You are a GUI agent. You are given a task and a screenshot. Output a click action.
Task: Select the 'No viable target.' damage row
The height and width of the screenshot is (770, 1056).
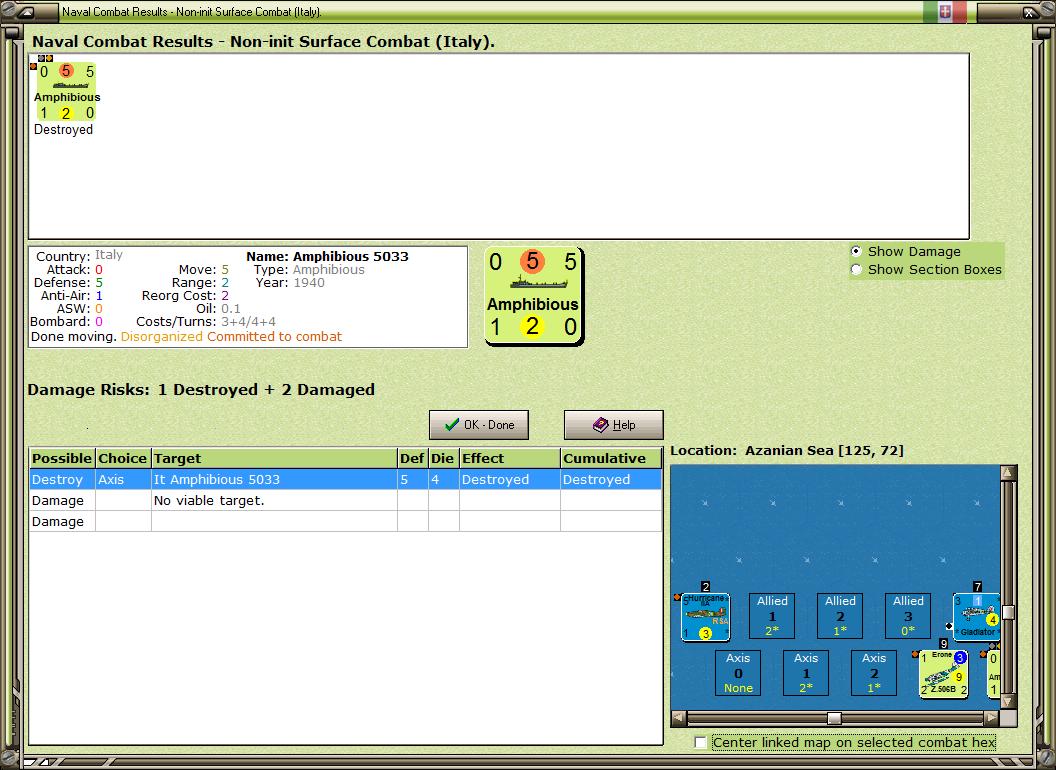345,501
